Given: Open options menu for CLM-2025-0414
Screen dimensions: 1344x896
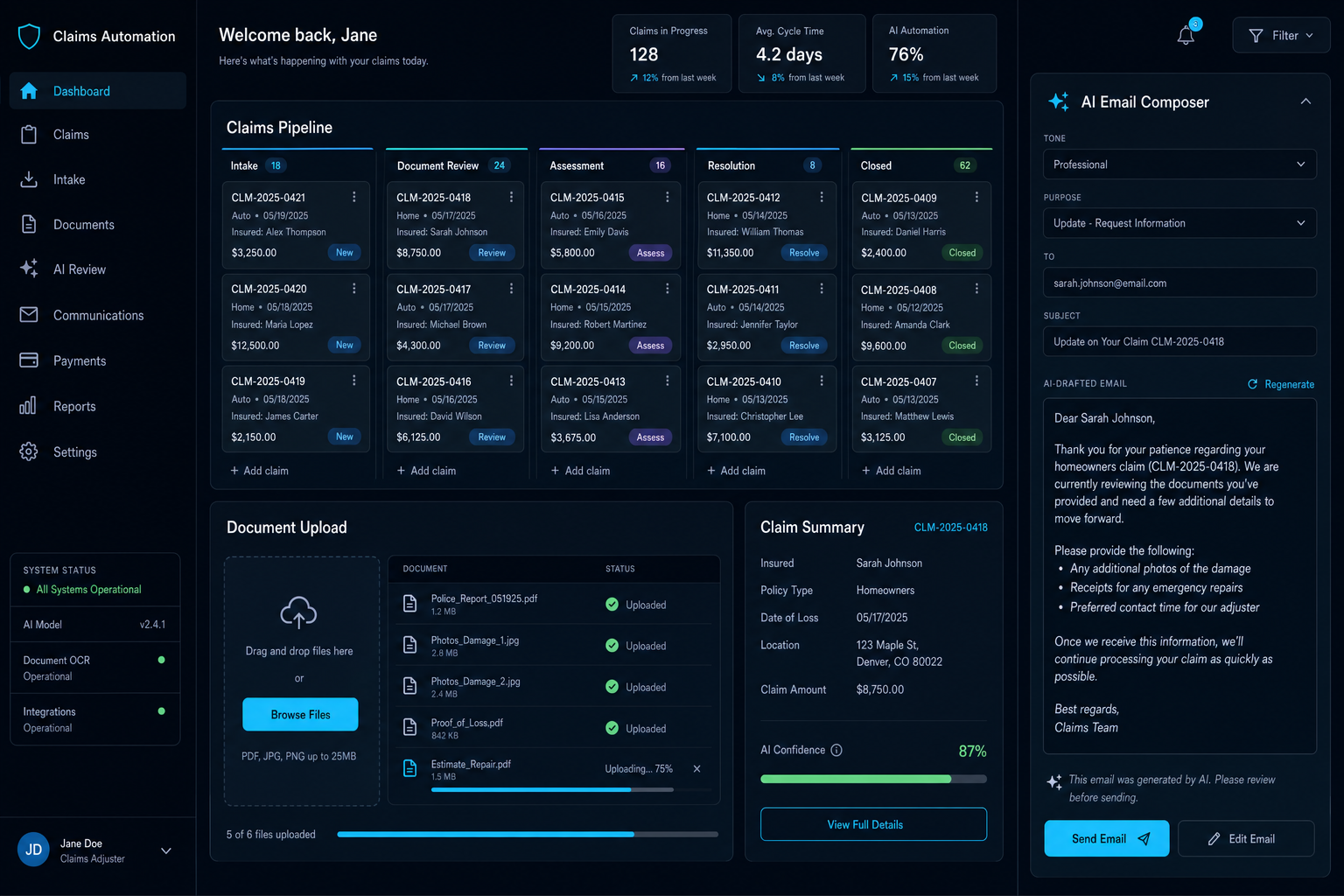Looking at the screenshot, I should coord(668,288).
